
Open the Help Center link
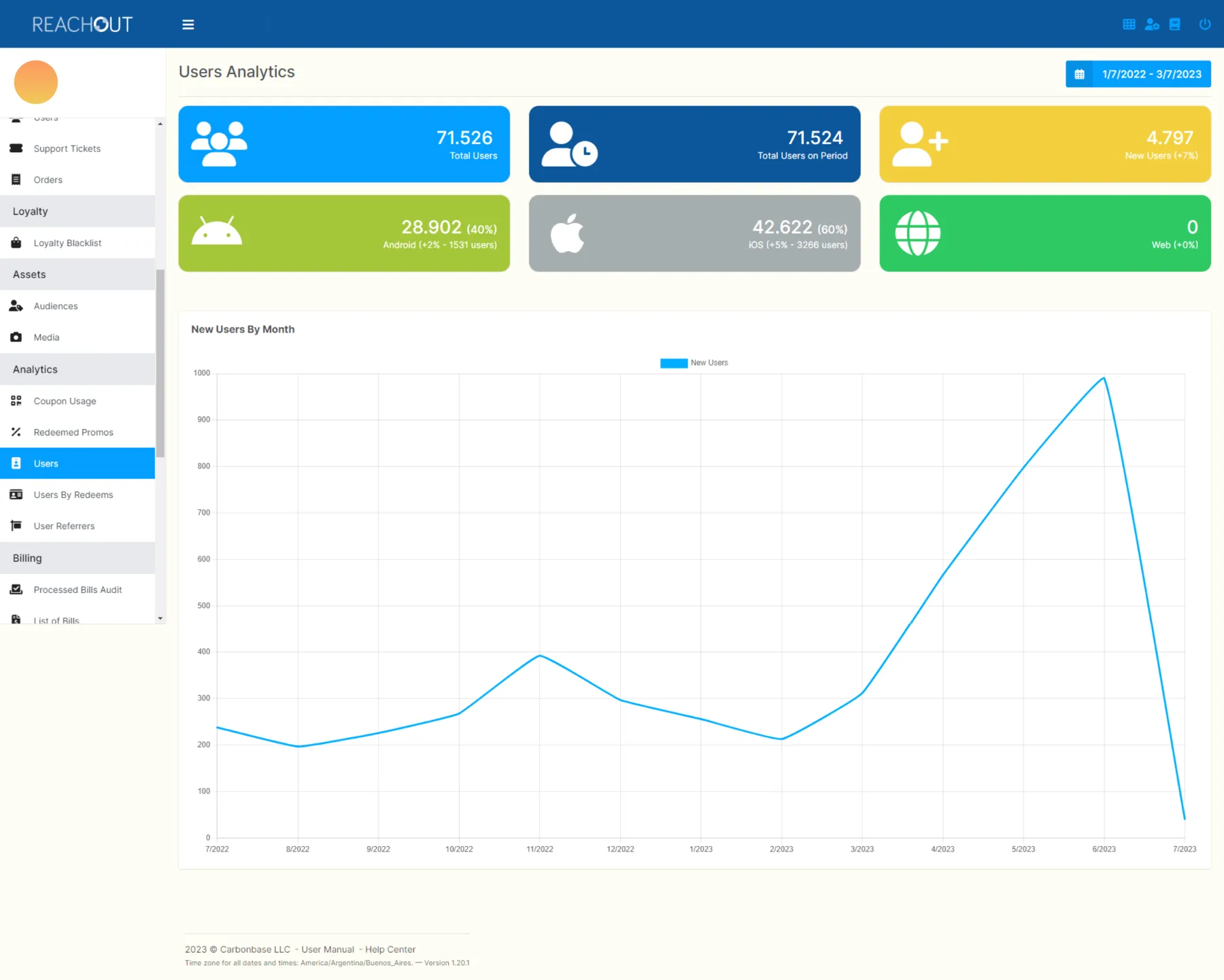[390, 949]
